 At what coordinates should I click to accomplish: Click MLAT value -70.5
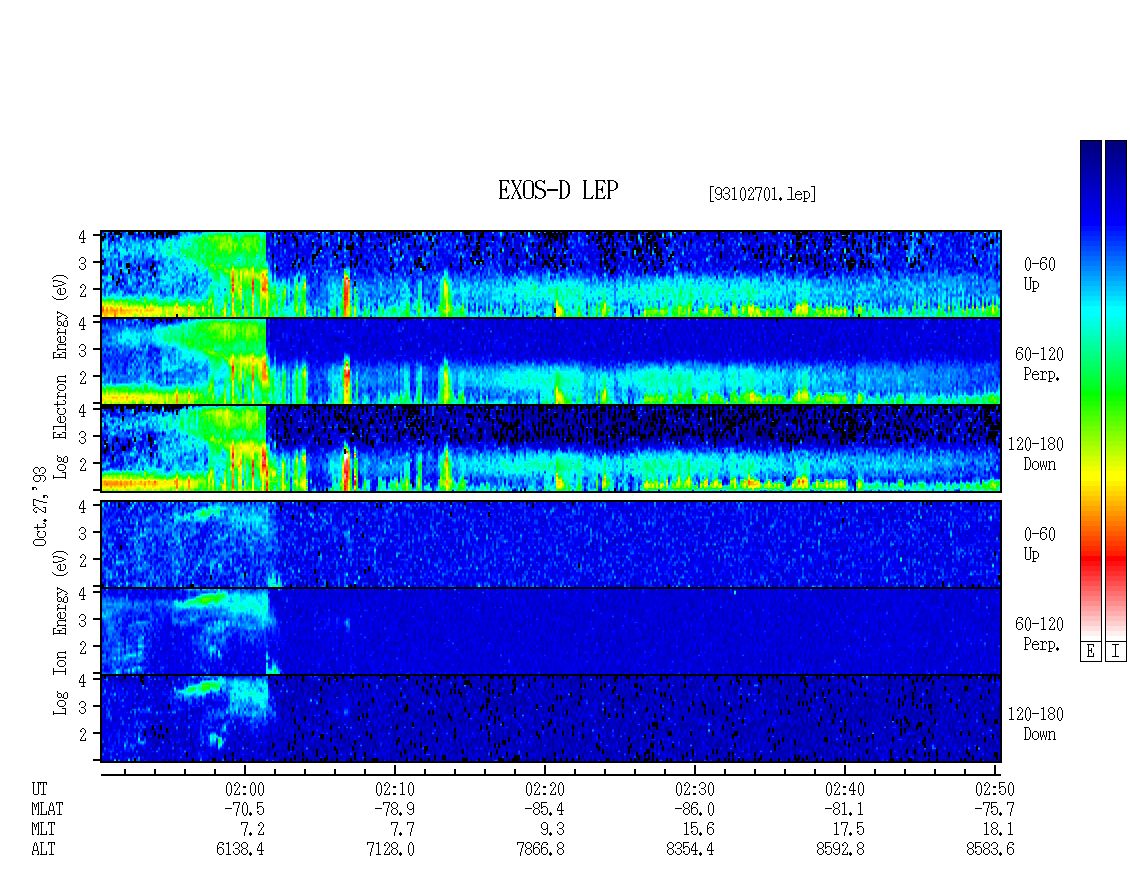244,809
